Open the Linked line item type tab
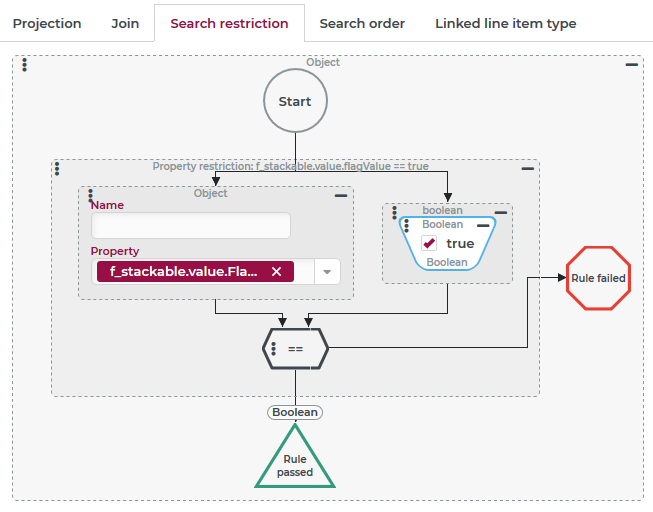The image size is (653, 512). 505,23
